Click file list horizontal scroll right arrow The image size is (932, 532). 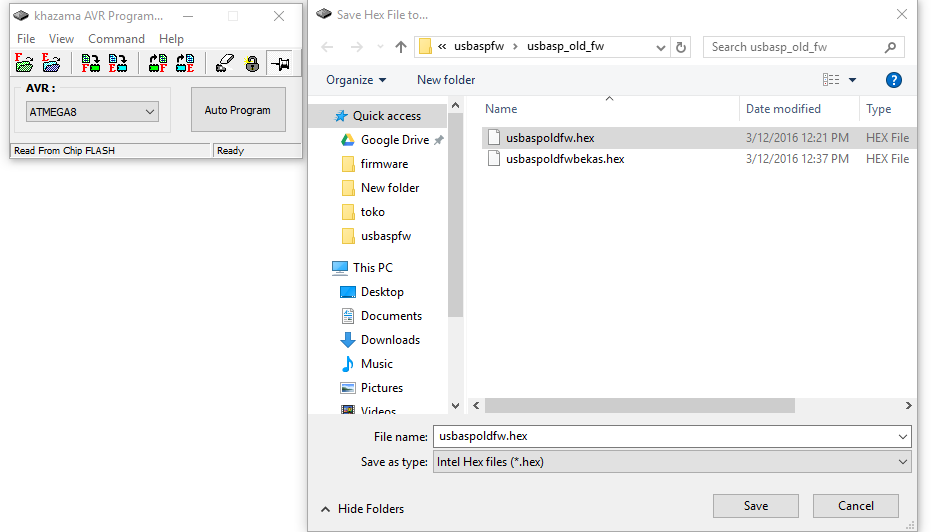pyautogui.click(x=909, y=405)
